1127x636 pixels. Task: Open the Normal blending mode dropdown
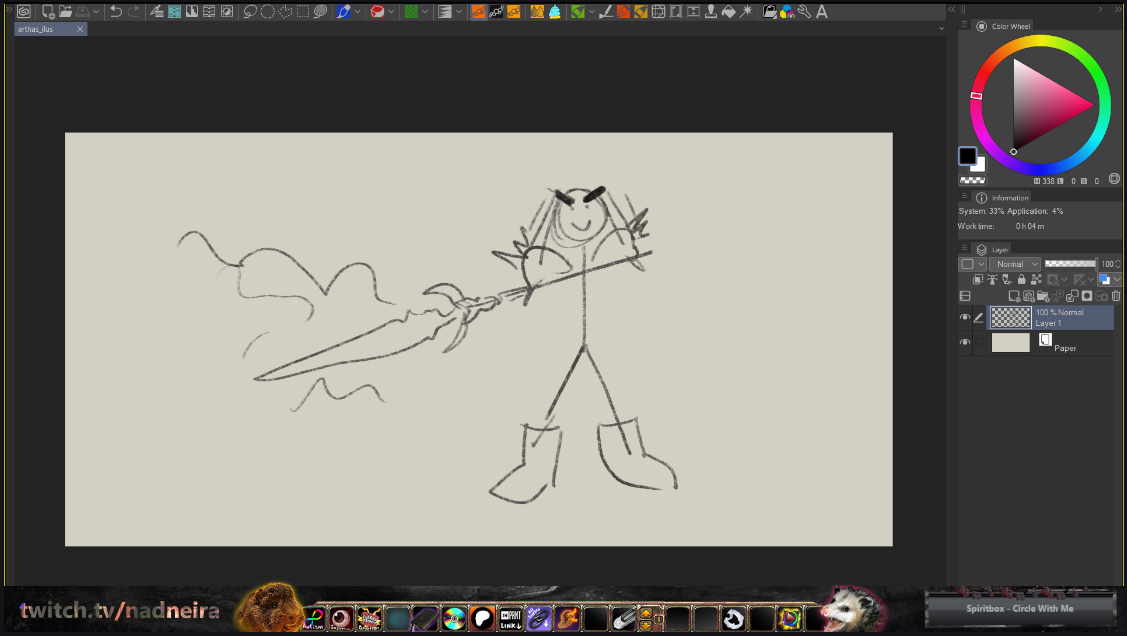click(x=1015, y=264)
